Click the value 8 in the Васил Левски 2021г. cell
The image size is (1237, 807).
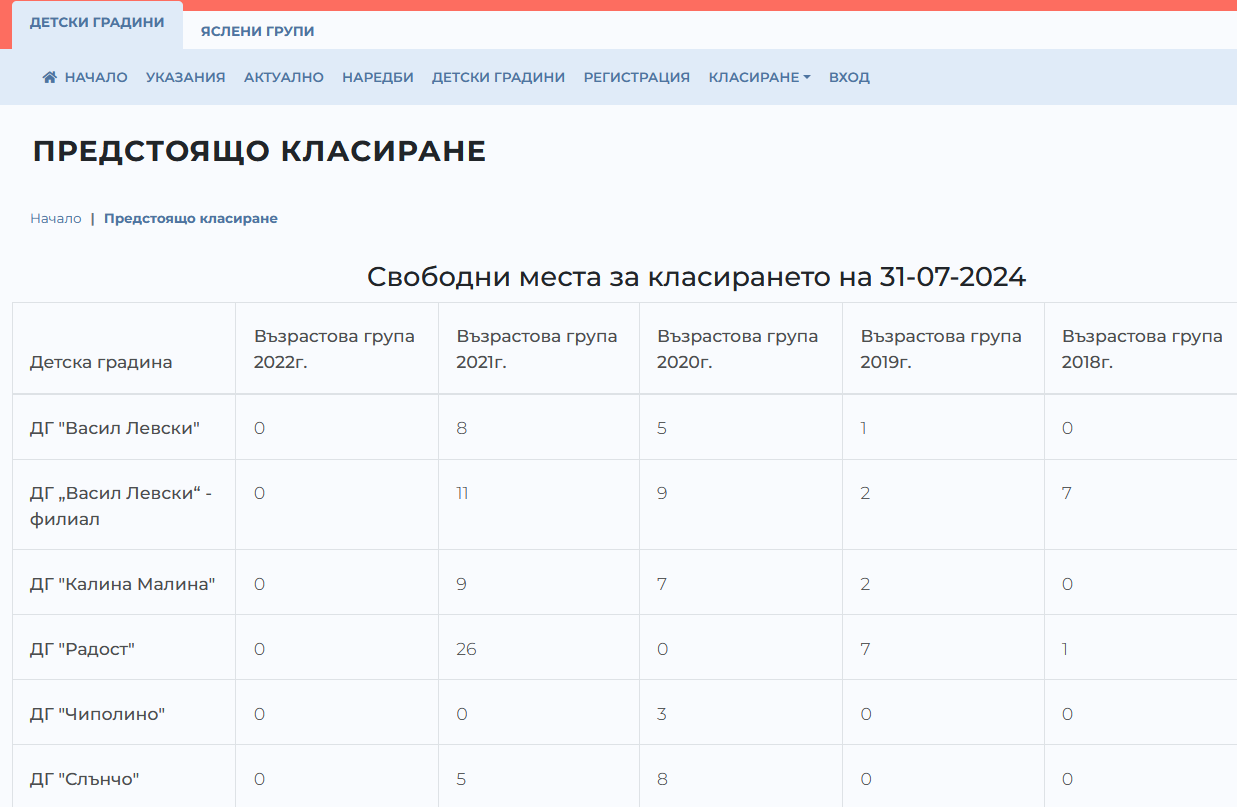tap(462, 428)
